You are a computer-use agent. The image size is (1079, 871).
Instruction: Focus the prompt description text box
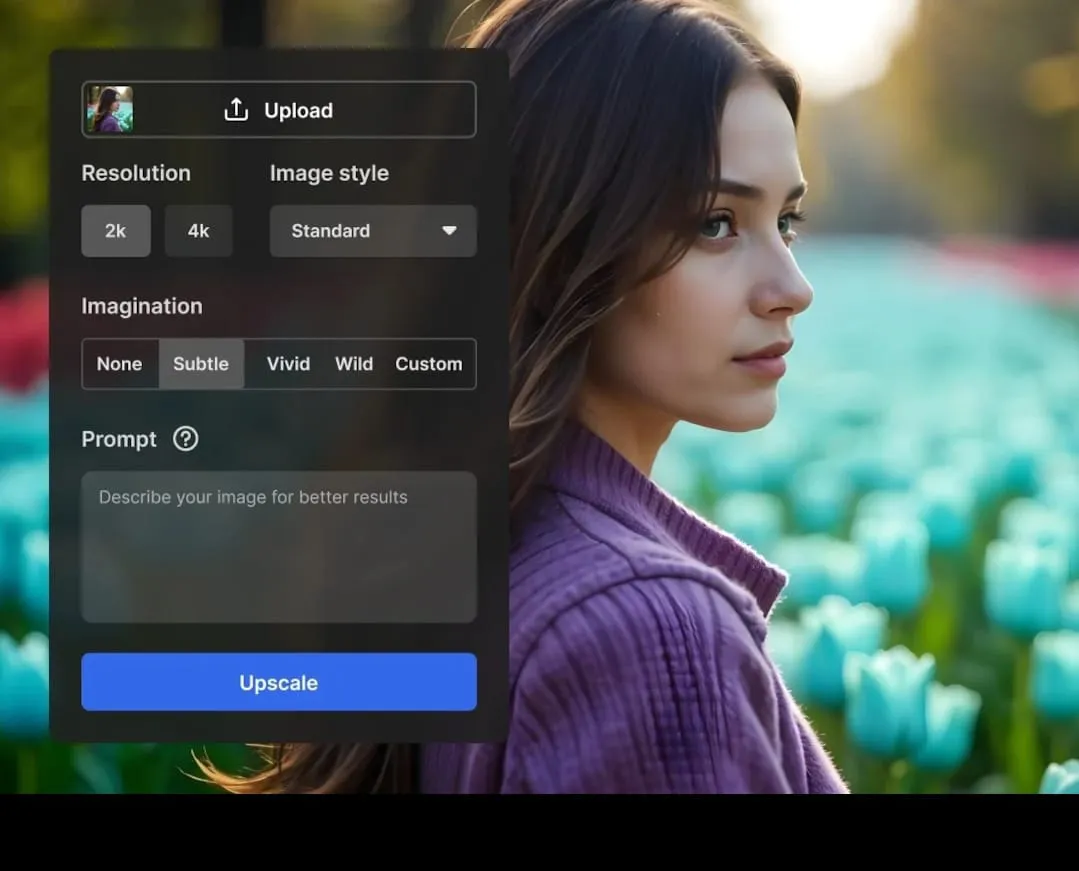coord(278,547)
